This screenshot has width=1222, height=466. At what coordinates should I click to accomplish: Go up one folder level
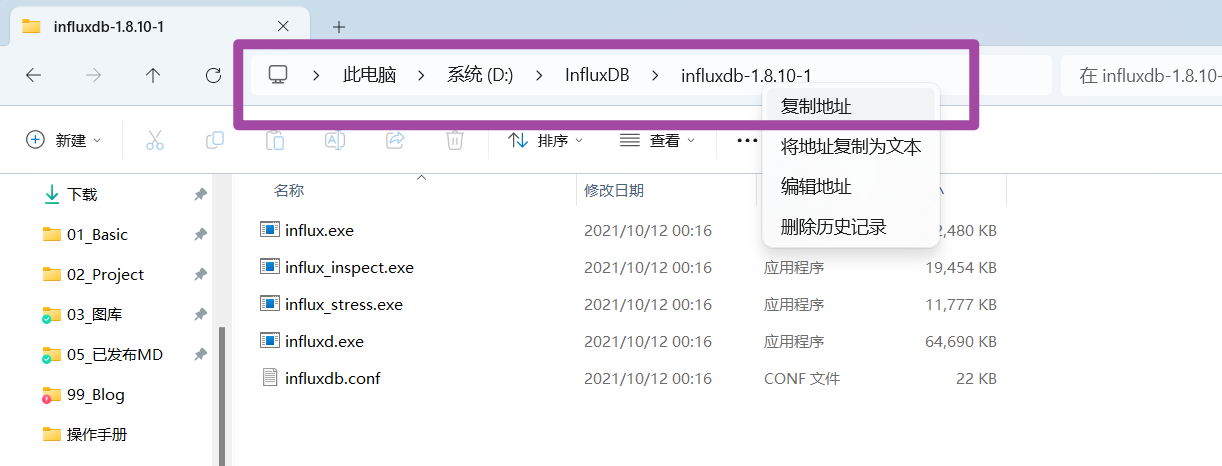(153, 75)
